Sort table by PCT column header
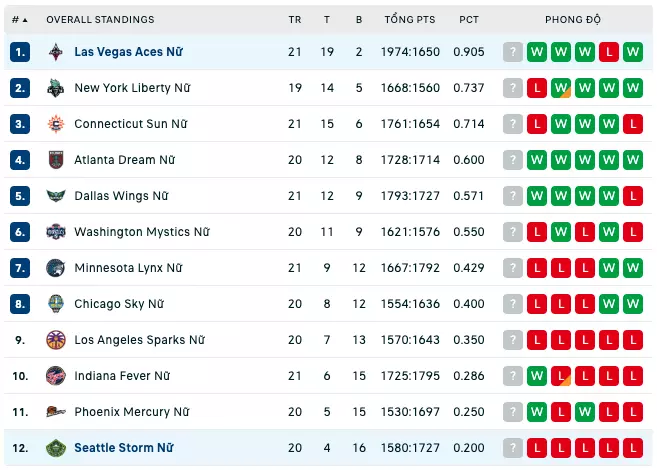 pos(468,20)
